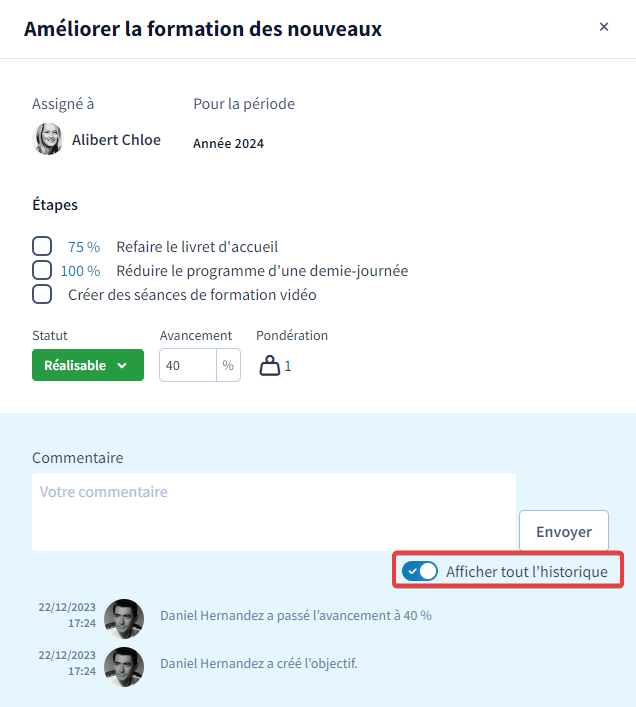Screen dimensions: 636x707
Task: Focus the Avancement field showing 40
Action: [188, 365]
